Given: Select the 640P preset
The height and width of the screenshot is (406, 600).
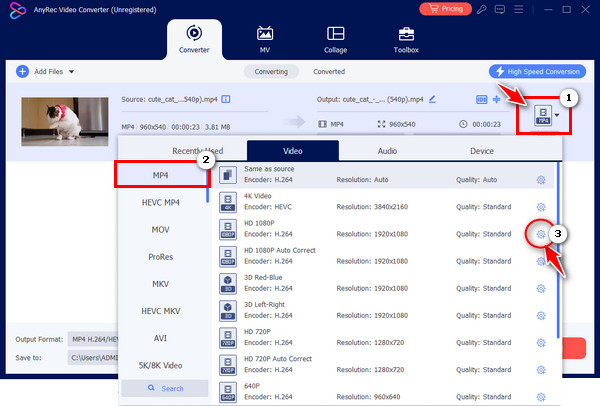Looking at the screenshot, I should point(383,392).
